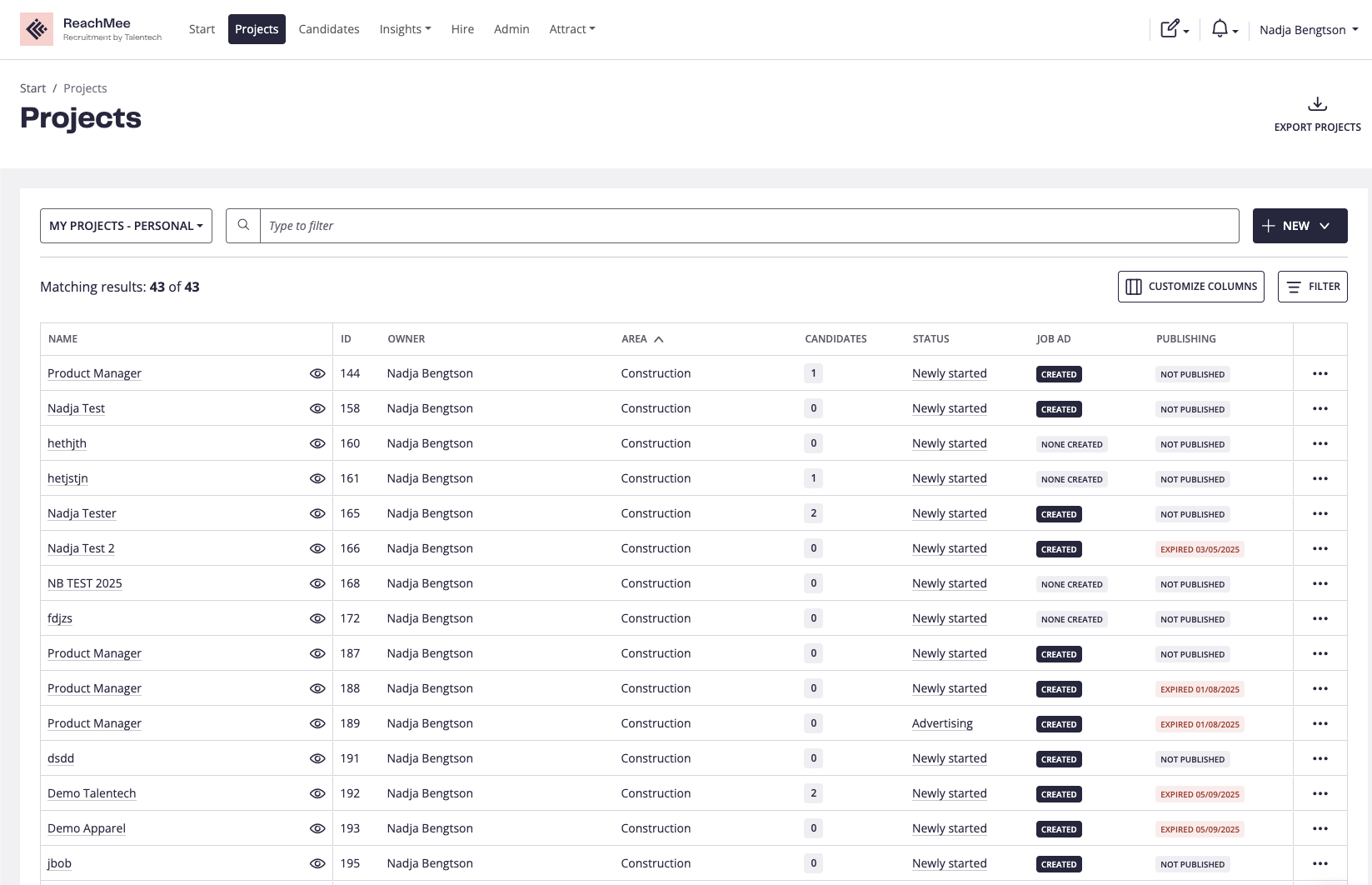Toggle eye icon for NB TEST 2025
Screen dimensions: 1372x885
click(317, 584)
